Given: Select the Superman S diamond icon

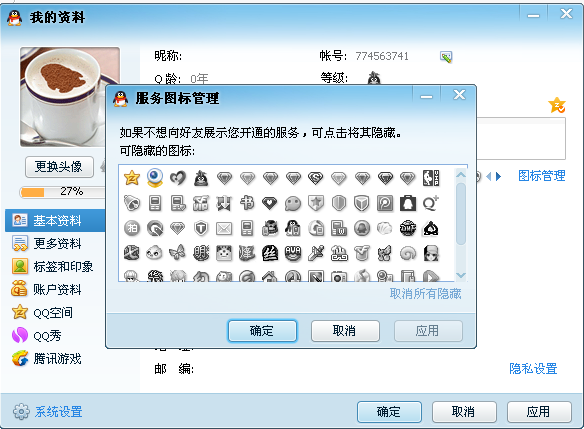Looking at the screenshot, I should point(316,178).
